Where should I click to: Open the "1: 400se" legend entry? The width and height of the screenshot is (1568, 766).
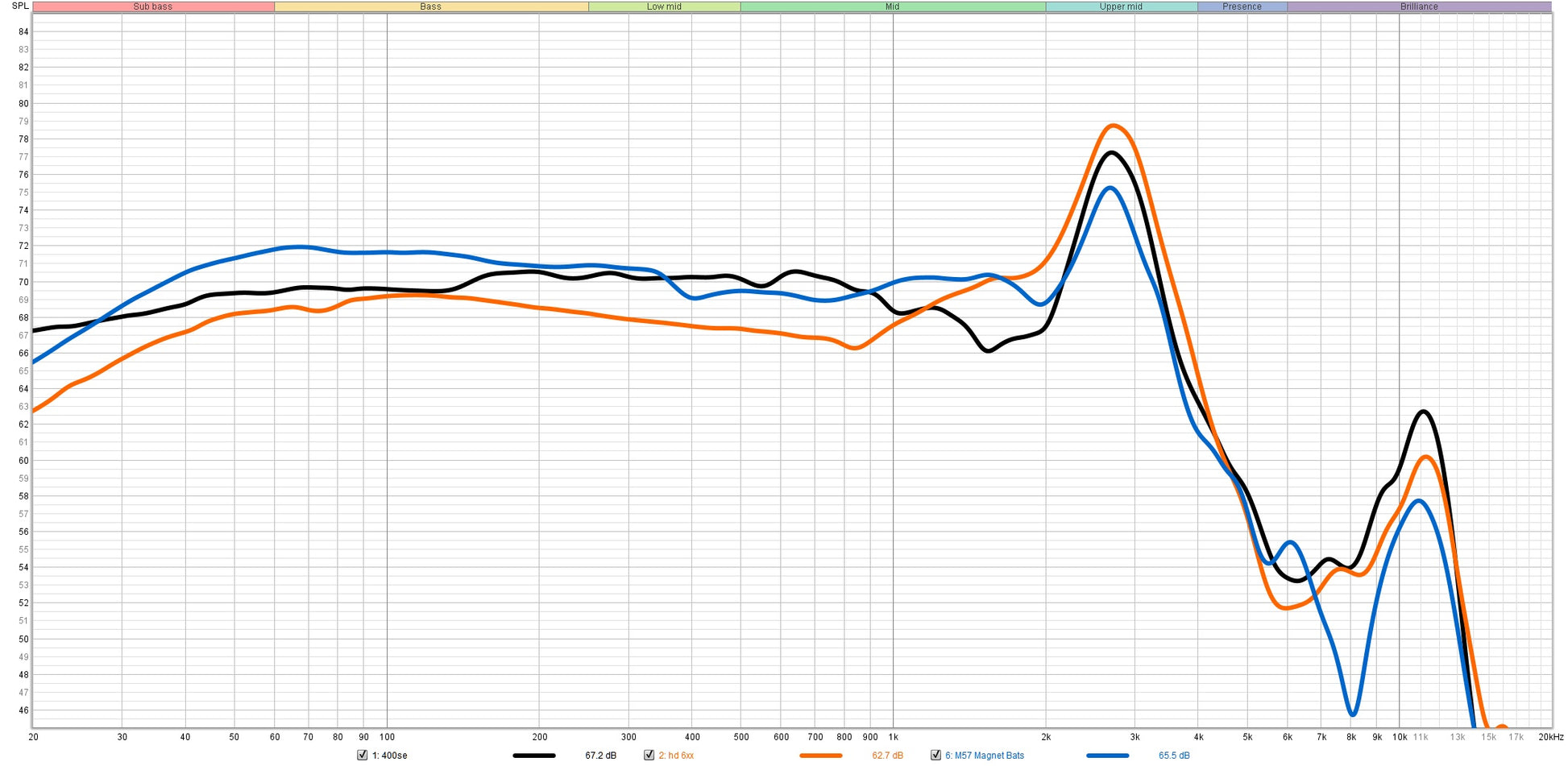point(388,756)
